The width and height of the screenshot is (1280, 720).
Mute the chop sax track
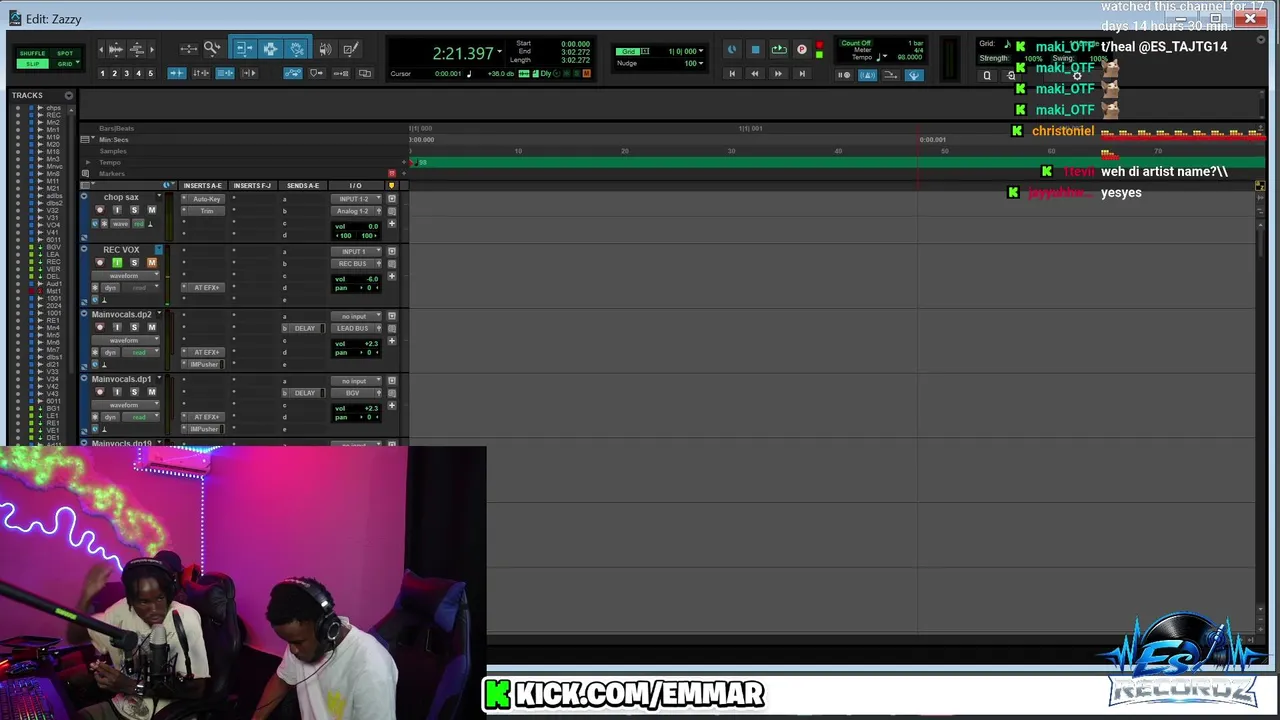point(152,210)
